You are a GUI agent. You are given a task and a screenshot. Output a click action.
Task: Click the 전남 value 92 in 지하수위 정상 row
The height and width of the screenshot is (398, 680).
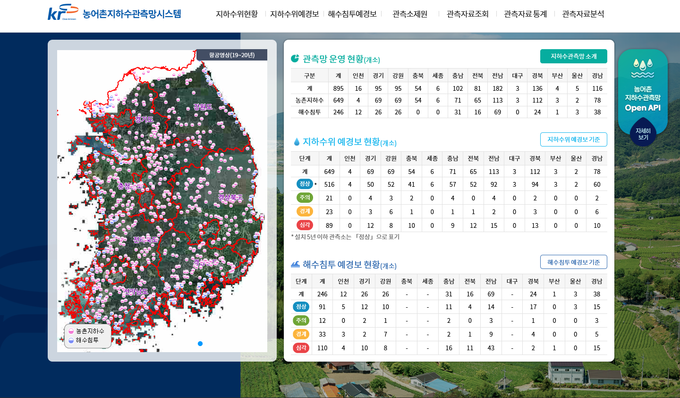click(x=494, y=184)
